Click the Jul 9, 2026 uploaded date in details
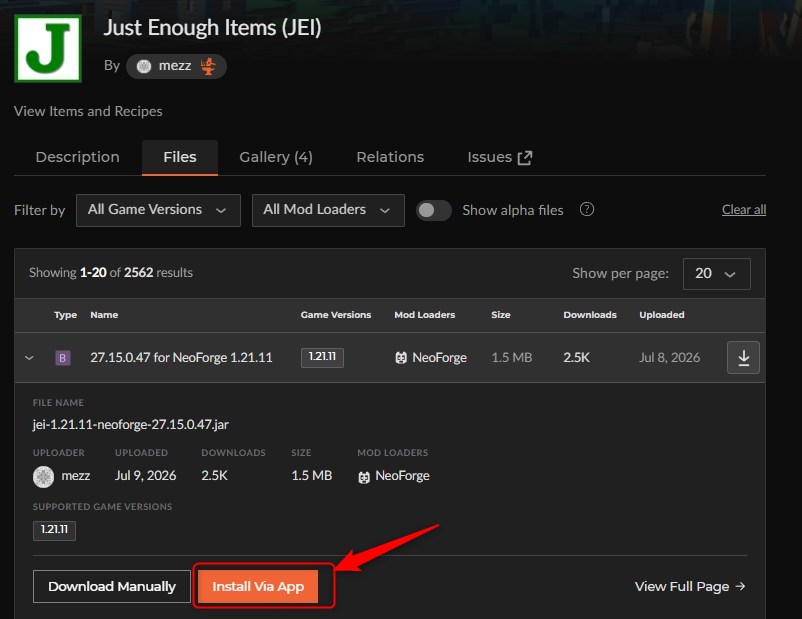 pos(145,476)
